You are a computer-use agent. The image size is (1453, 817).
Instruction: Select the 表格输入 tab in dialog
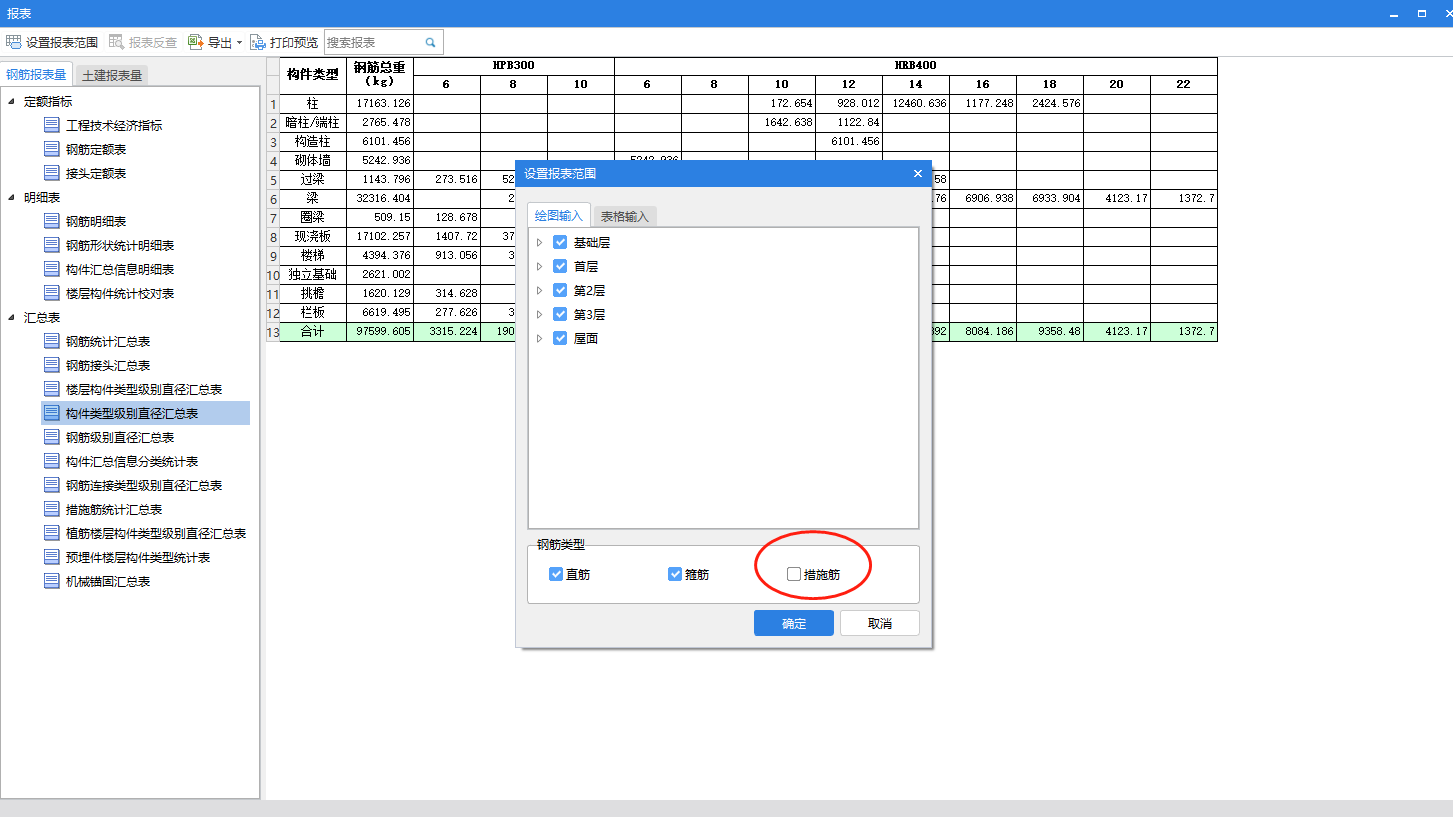click(x=625, y=216)
